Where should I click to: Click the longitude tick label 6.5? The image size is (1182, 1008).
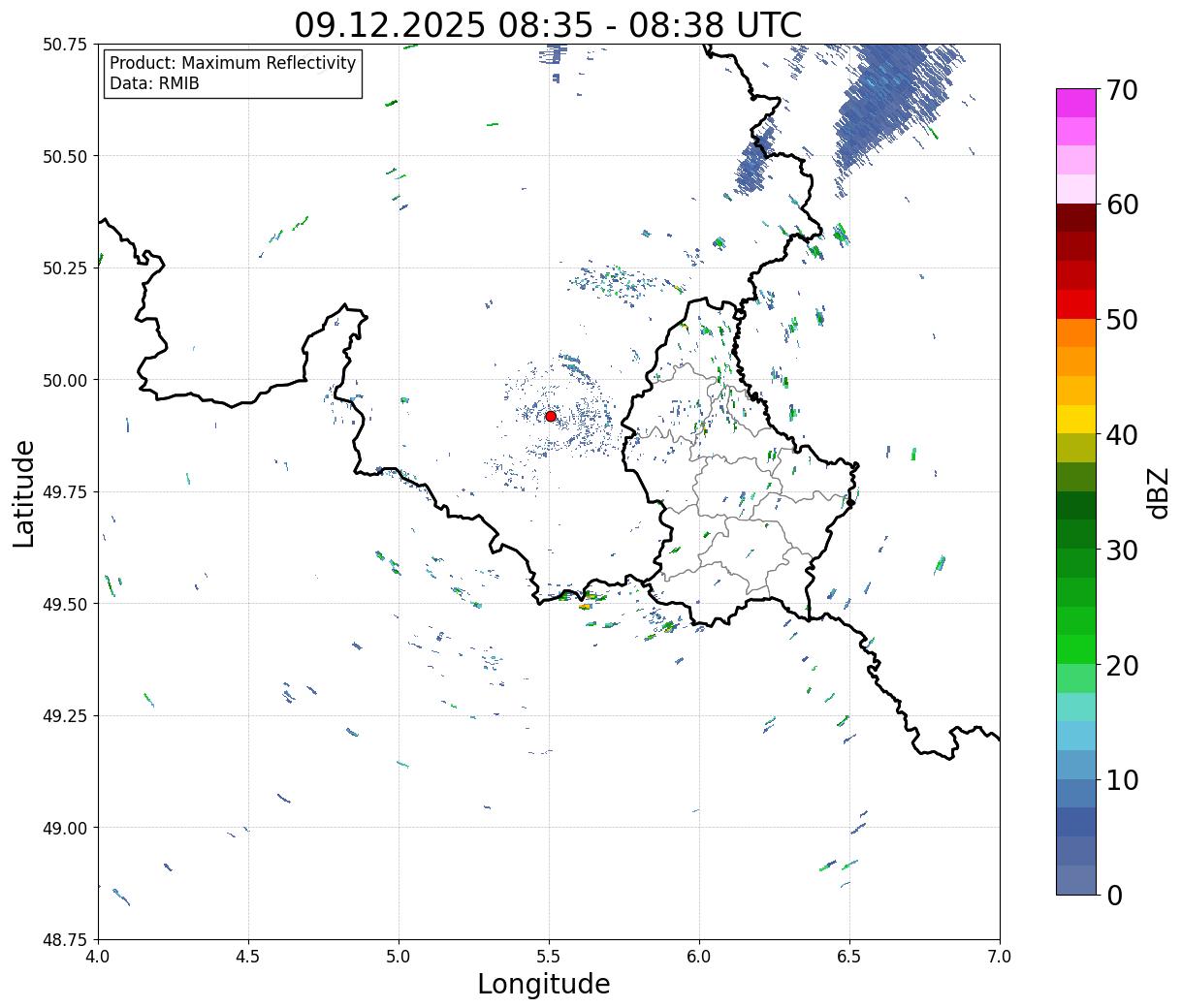point(849,956)
